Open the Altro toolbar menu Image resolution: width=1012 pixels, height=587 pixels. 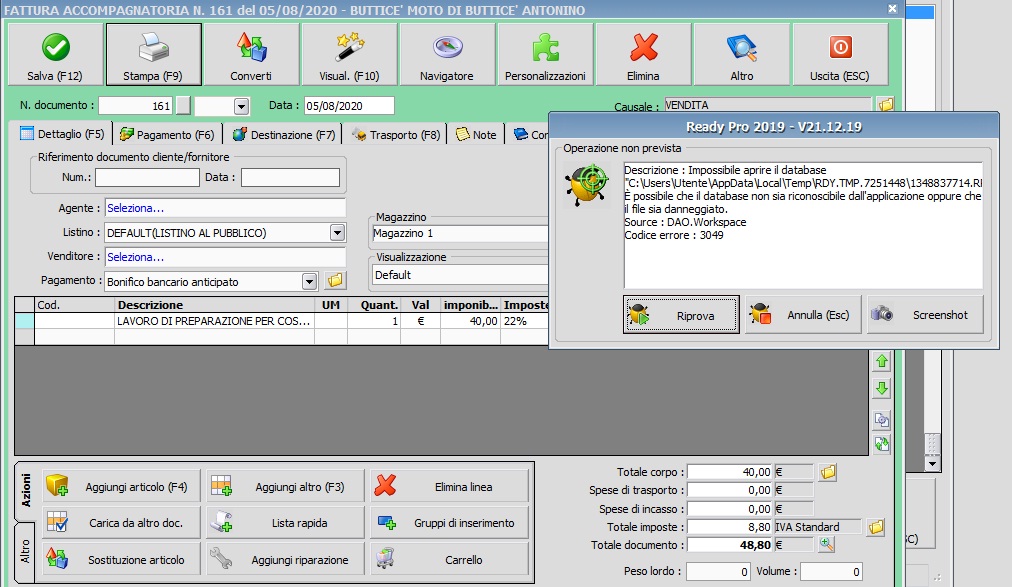point(742,54)
